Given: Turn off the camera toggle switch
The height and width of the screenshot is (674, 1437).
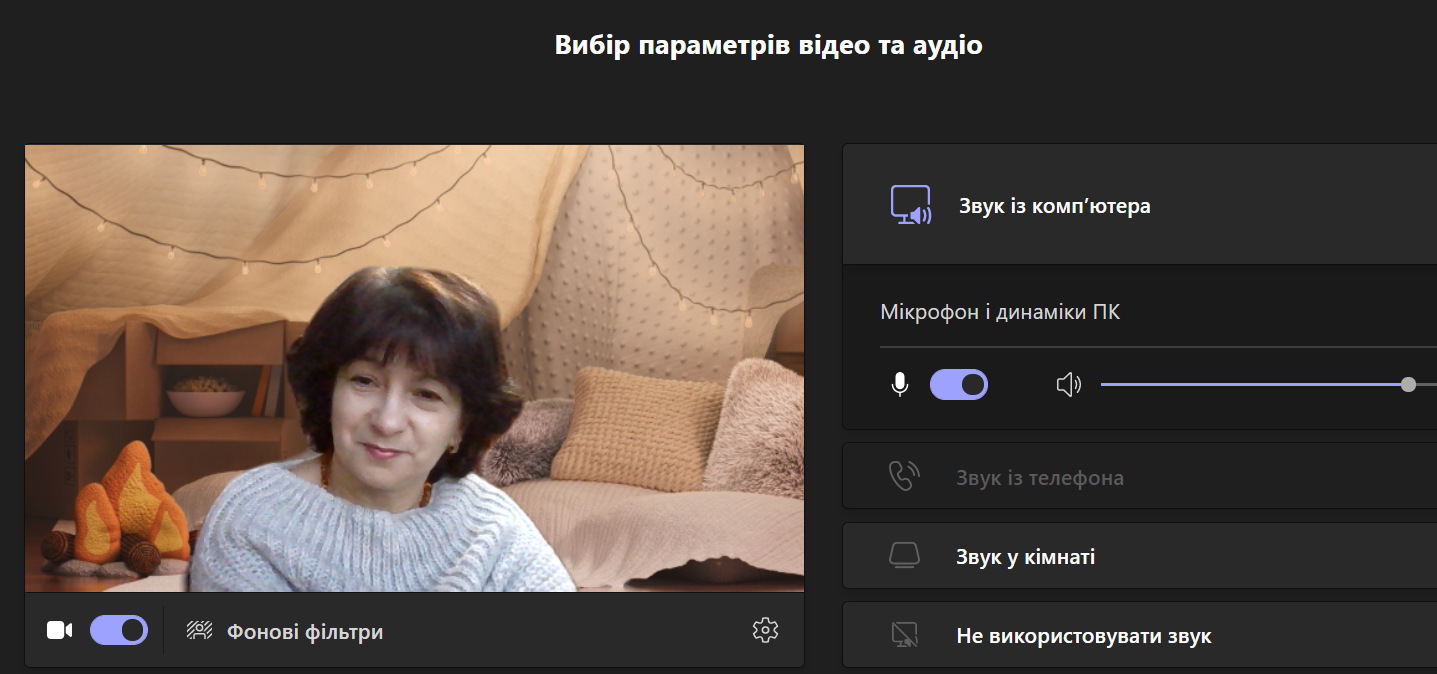Looking at the screenshot, I should pyautogui.click(x=119, y=630).
